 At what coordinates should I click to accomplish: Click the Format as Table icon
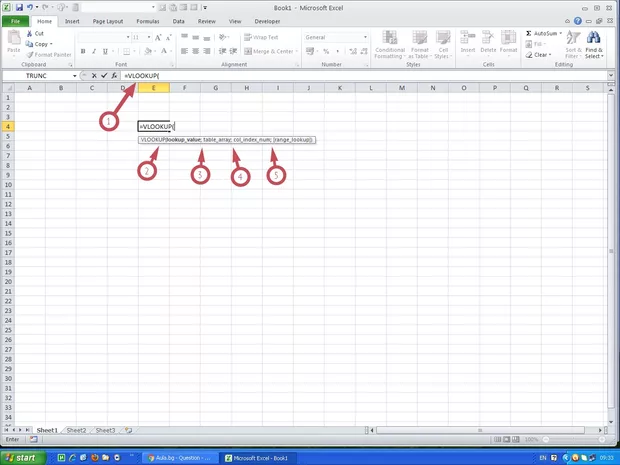click(420, 44)
